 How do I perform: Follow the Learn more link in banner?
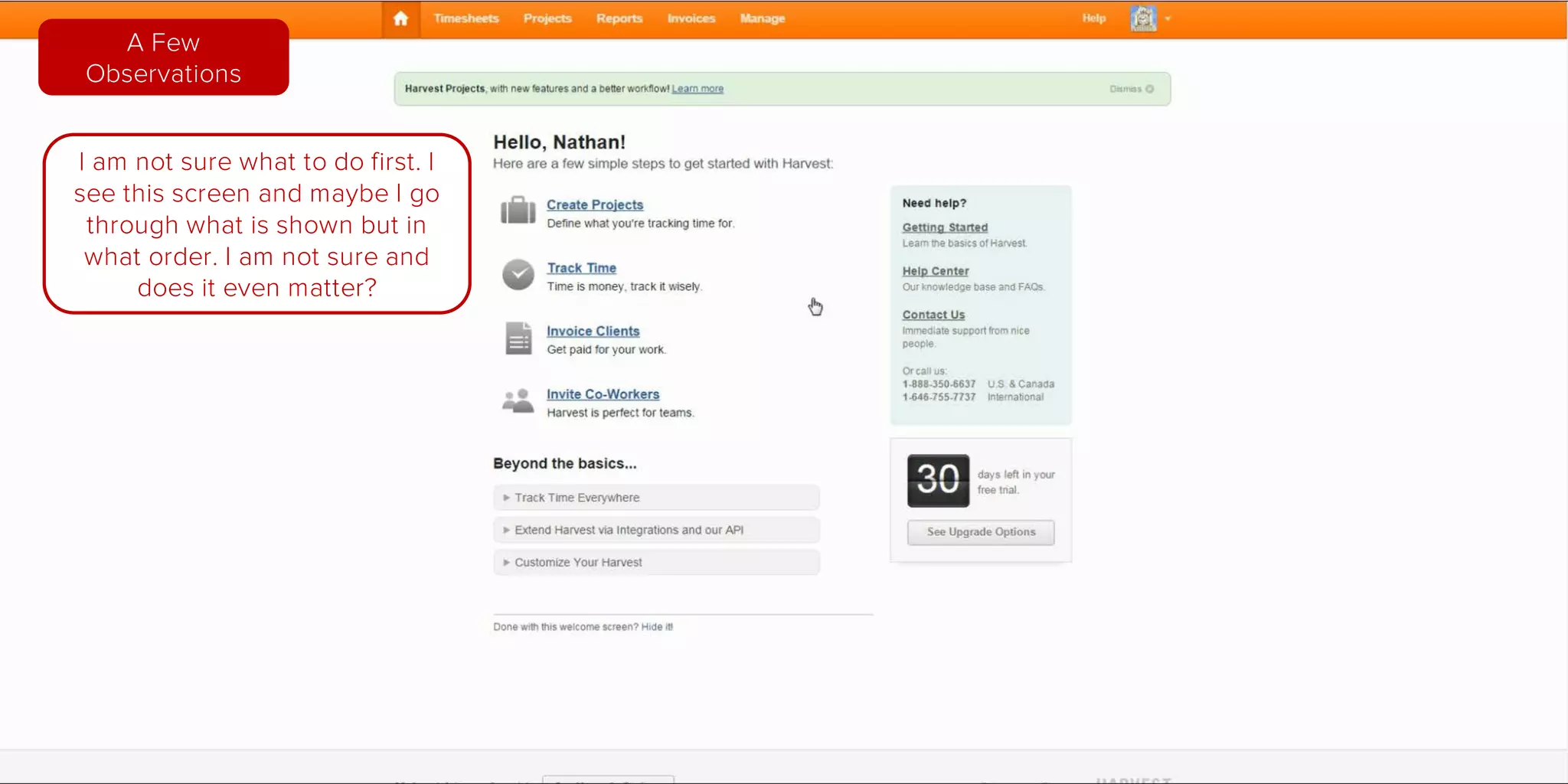tap(697, 89)
